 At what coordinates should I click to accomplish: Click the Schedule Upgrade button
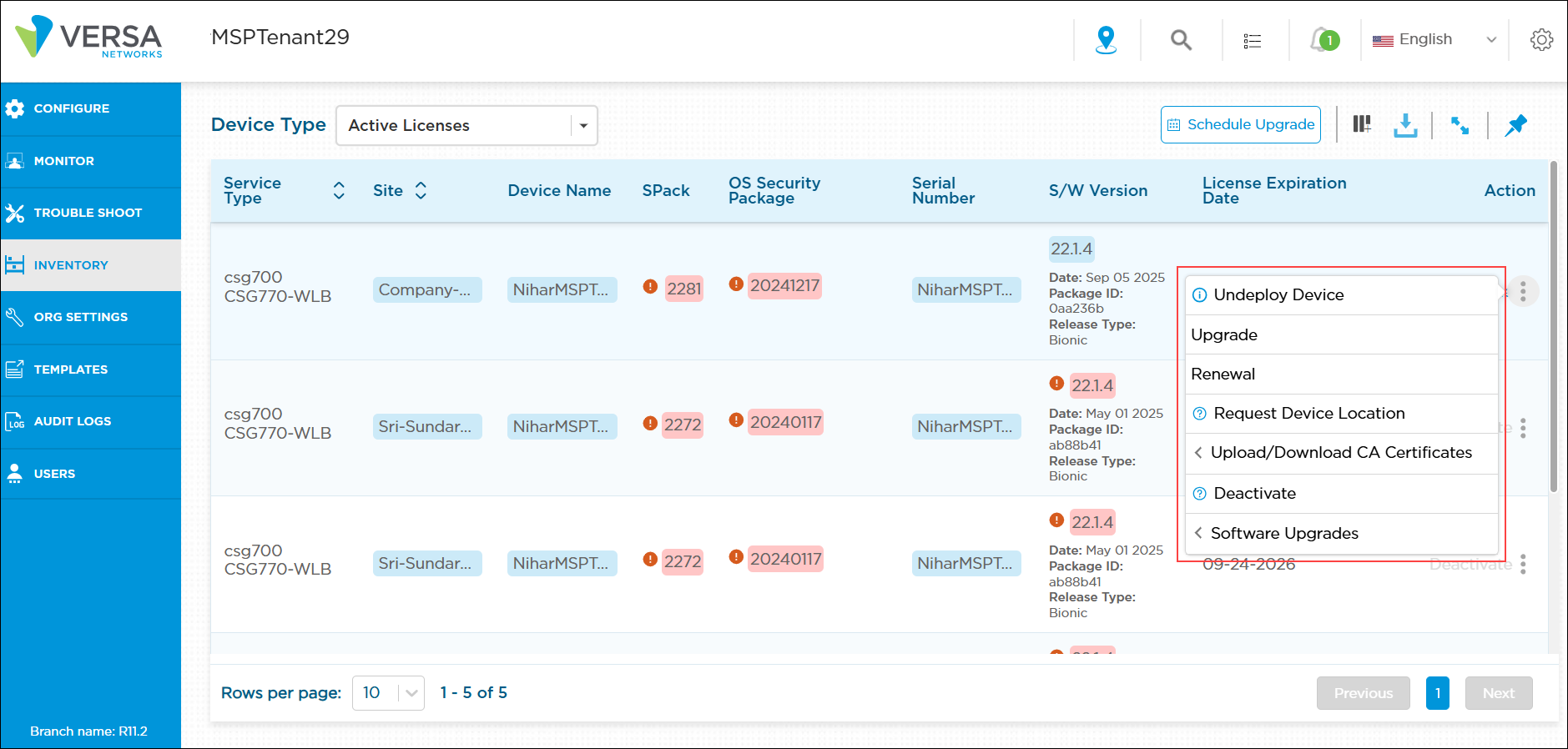1241,125
